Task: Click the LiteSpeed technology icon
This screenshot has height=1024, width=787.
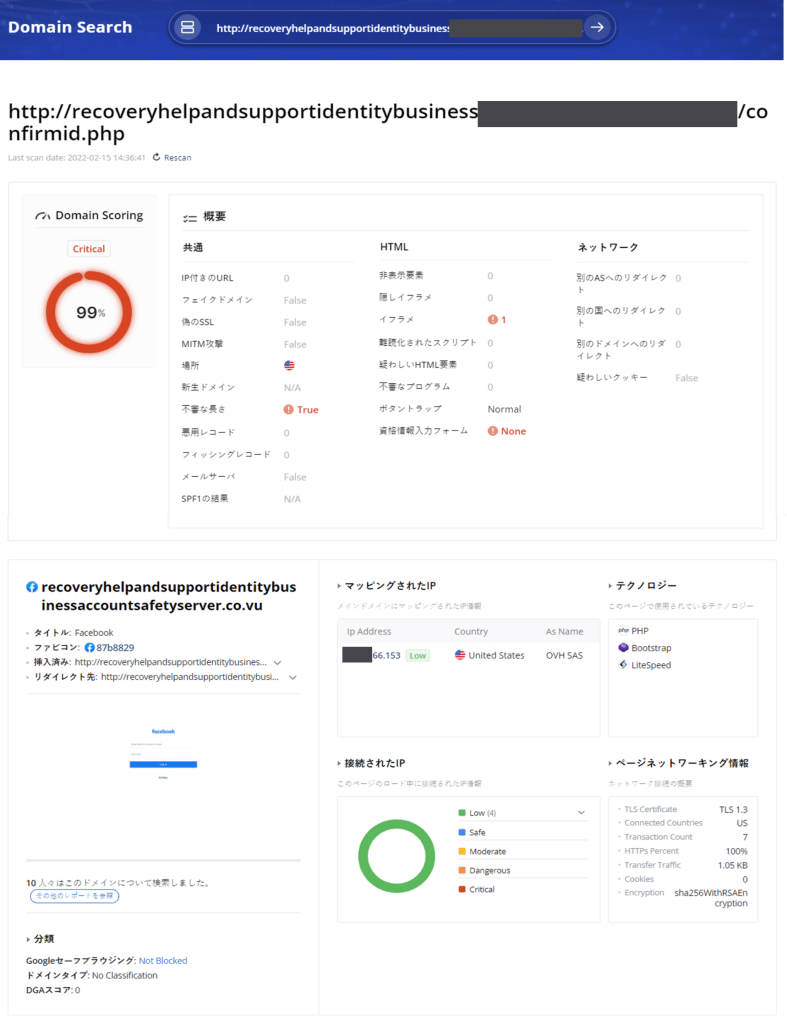Action: [623, 665]
